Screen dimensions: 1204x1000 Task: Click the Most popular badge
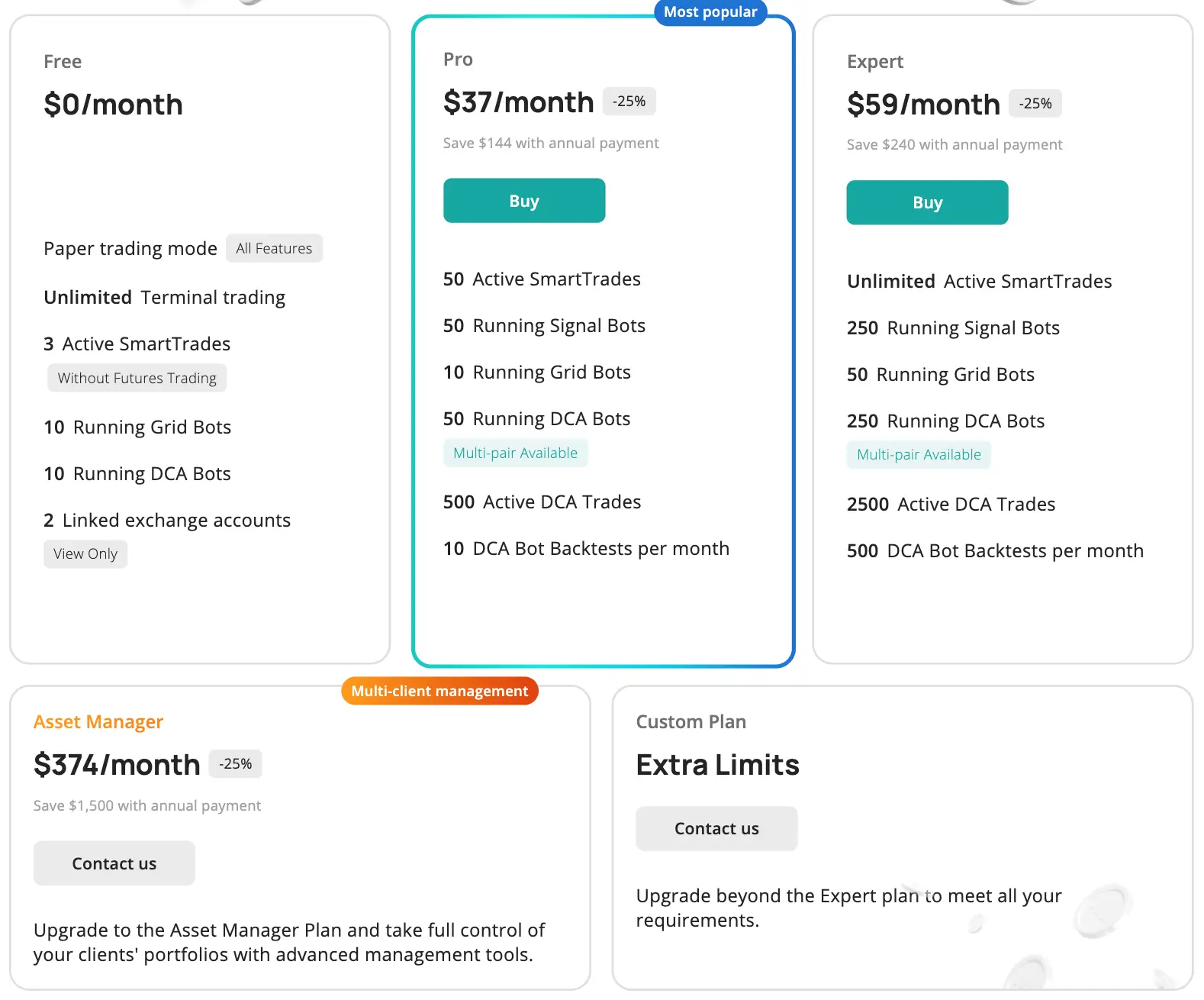[x=710, y=12]
